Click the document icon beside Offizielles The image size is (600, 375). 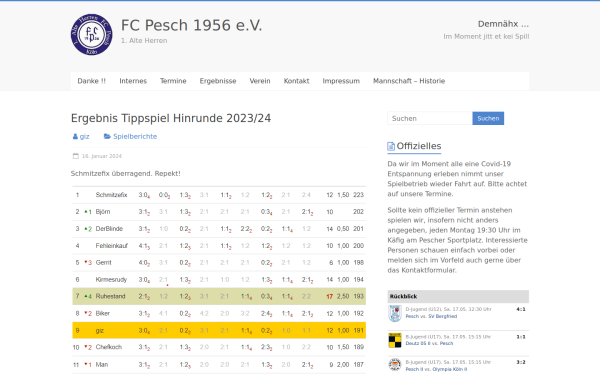391,146
